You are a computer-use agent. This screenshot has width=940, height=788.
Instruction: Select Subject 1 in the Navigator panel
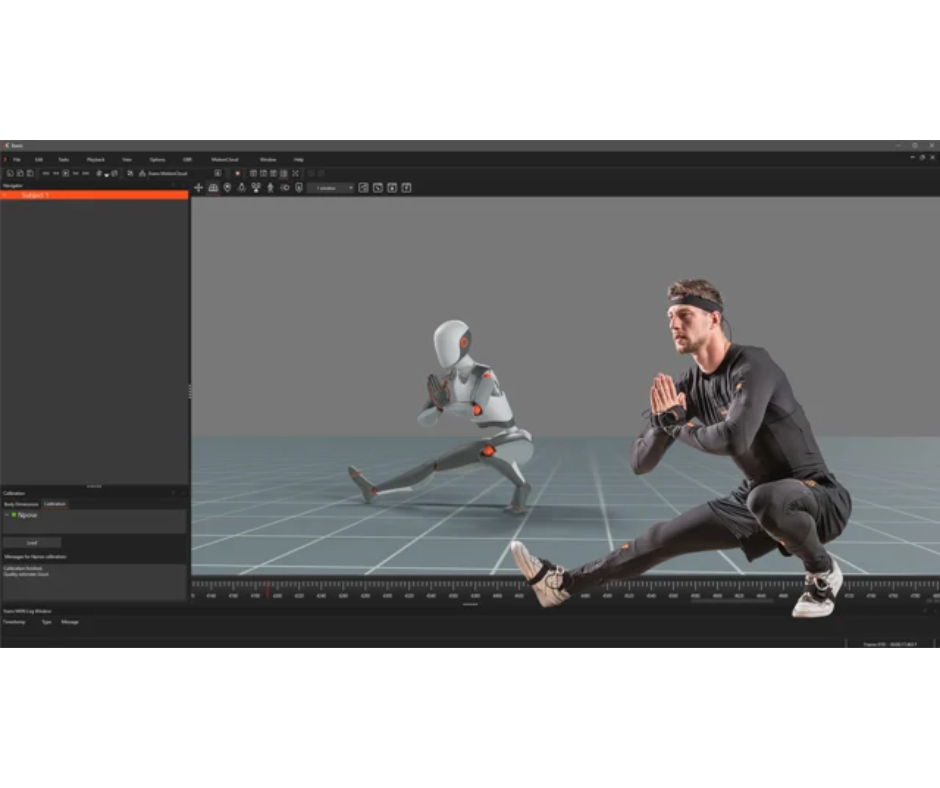(33, 195)
